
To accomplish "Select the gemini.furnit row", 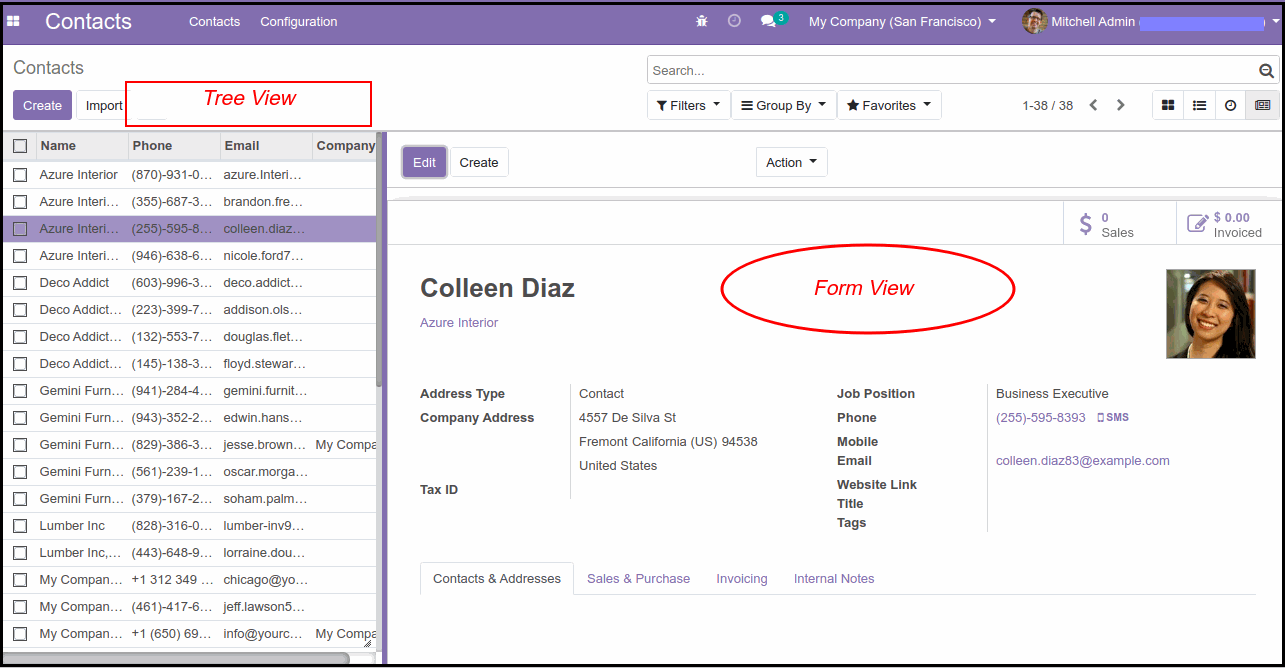I will tap(190, 391).
